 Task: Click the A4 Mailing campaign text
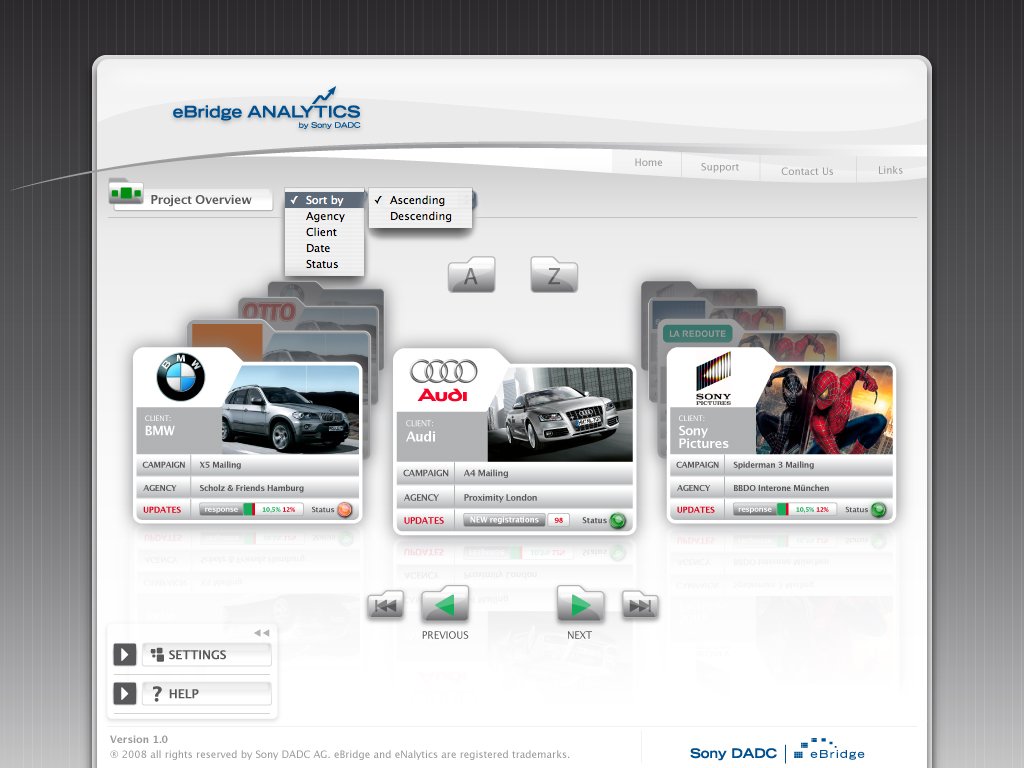point(486,473)
